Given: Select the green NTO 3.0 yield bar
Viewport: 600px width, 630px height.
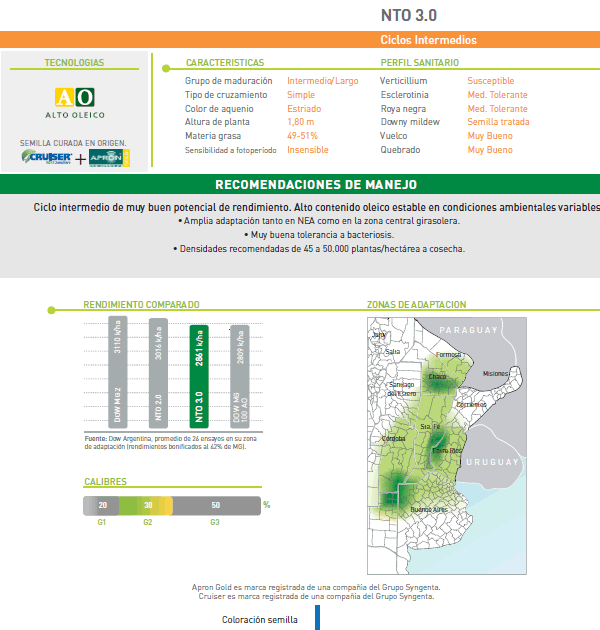Looking at the screenshot, I should pyautogui.click(x=198, y=375).
